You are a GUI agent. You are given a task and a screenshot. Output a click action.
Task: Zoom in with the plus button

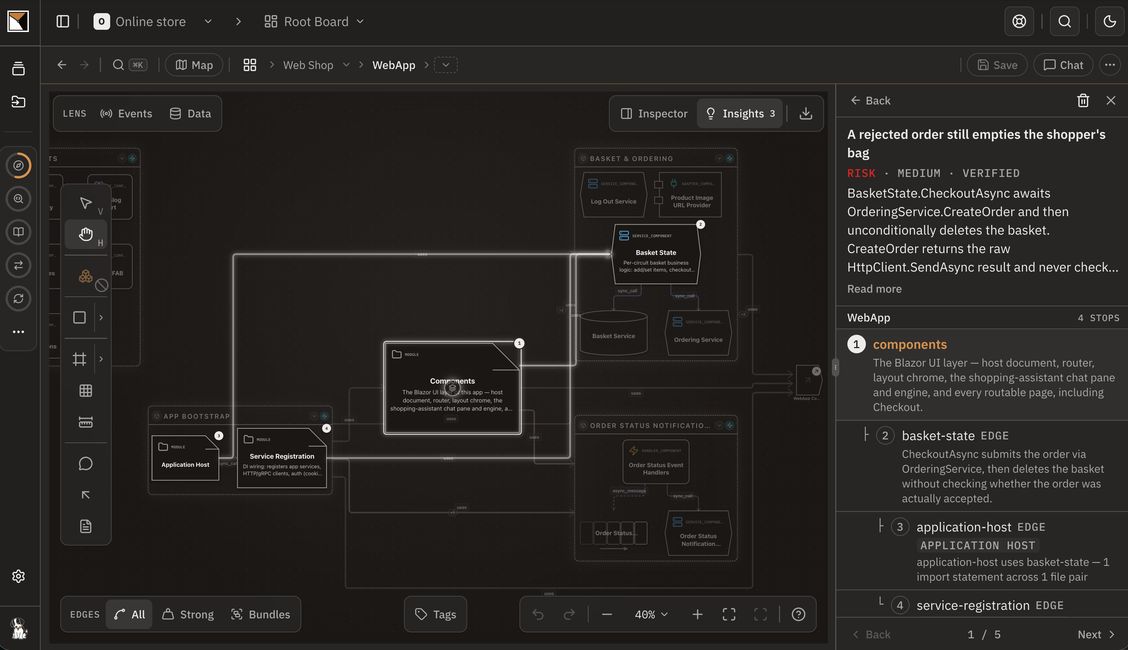coord(697,614)
